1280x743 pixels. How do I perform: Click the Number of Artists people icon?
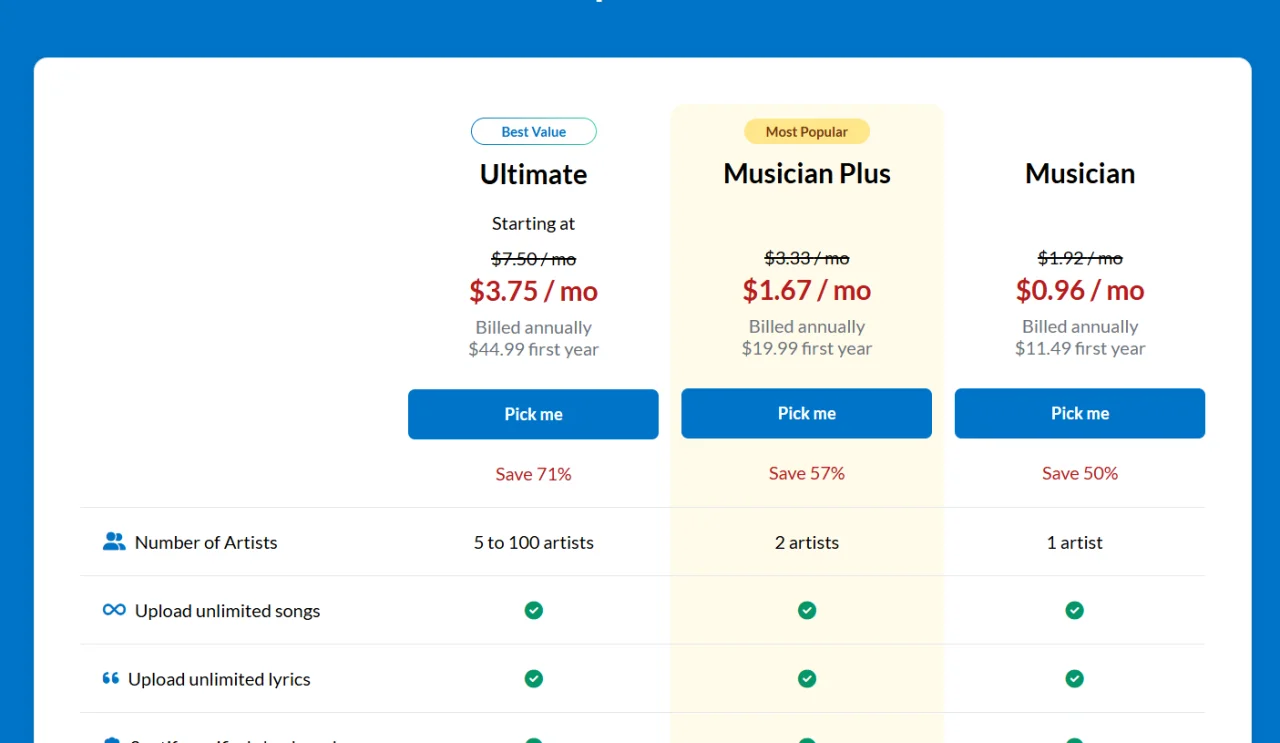click(x=114, y=542)
